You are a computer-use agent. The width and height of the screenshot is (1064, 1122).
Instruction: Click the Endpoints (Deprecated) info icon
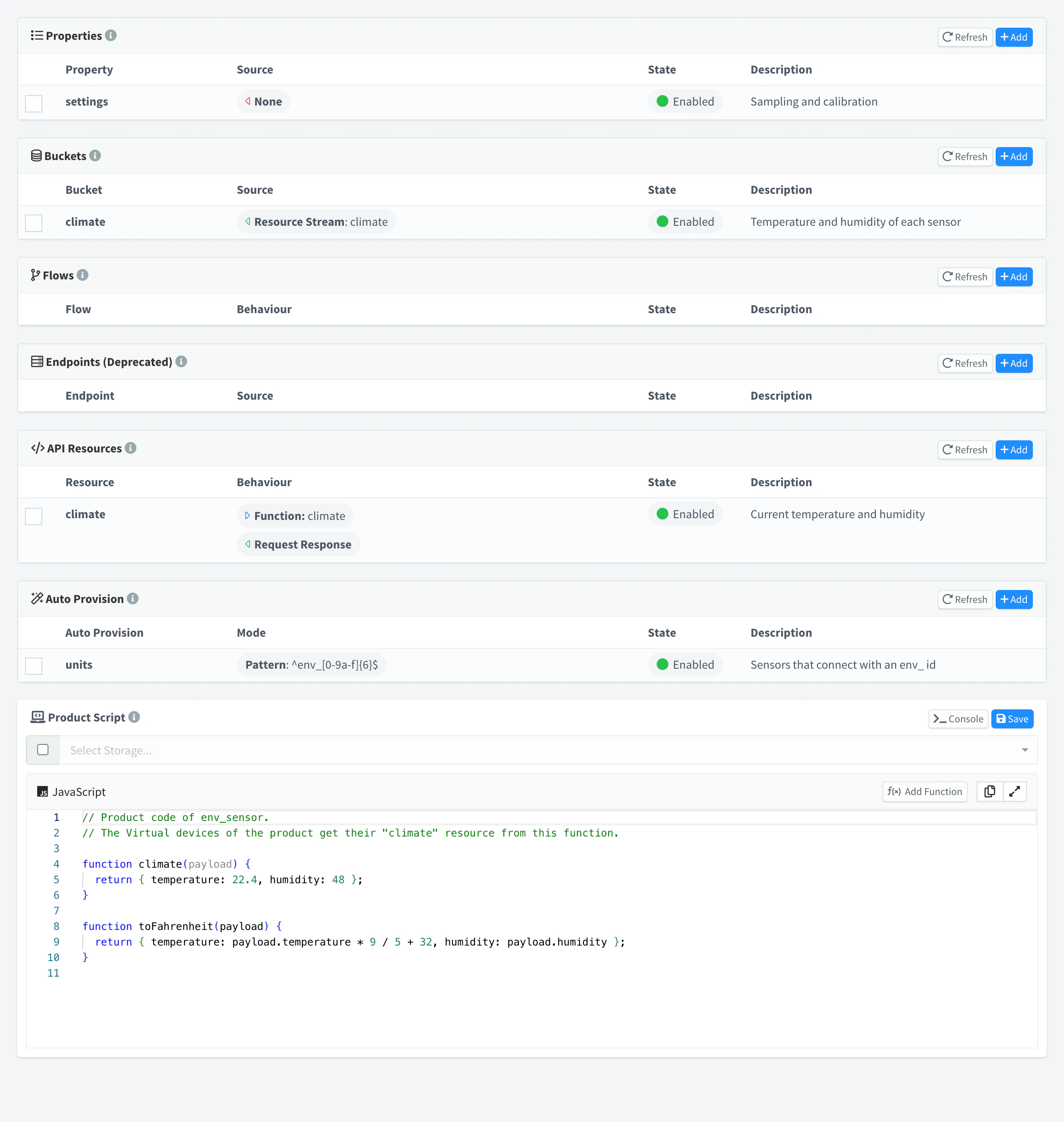[182, 361]
